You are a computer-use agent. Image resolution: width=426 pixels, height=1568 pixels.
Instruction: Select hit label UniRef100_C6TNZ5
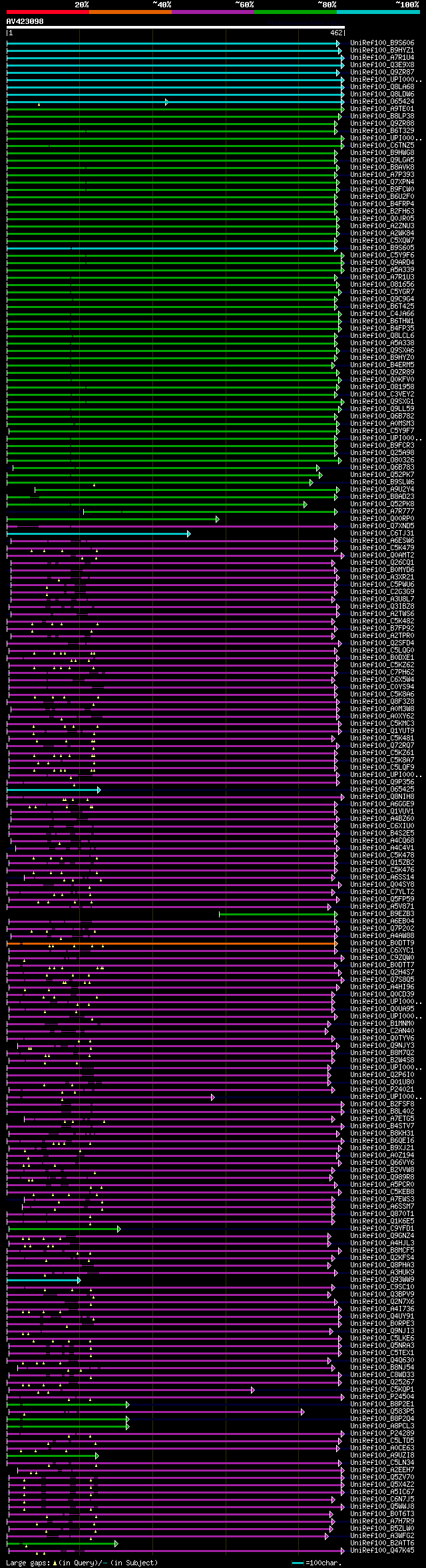(382, 146)
